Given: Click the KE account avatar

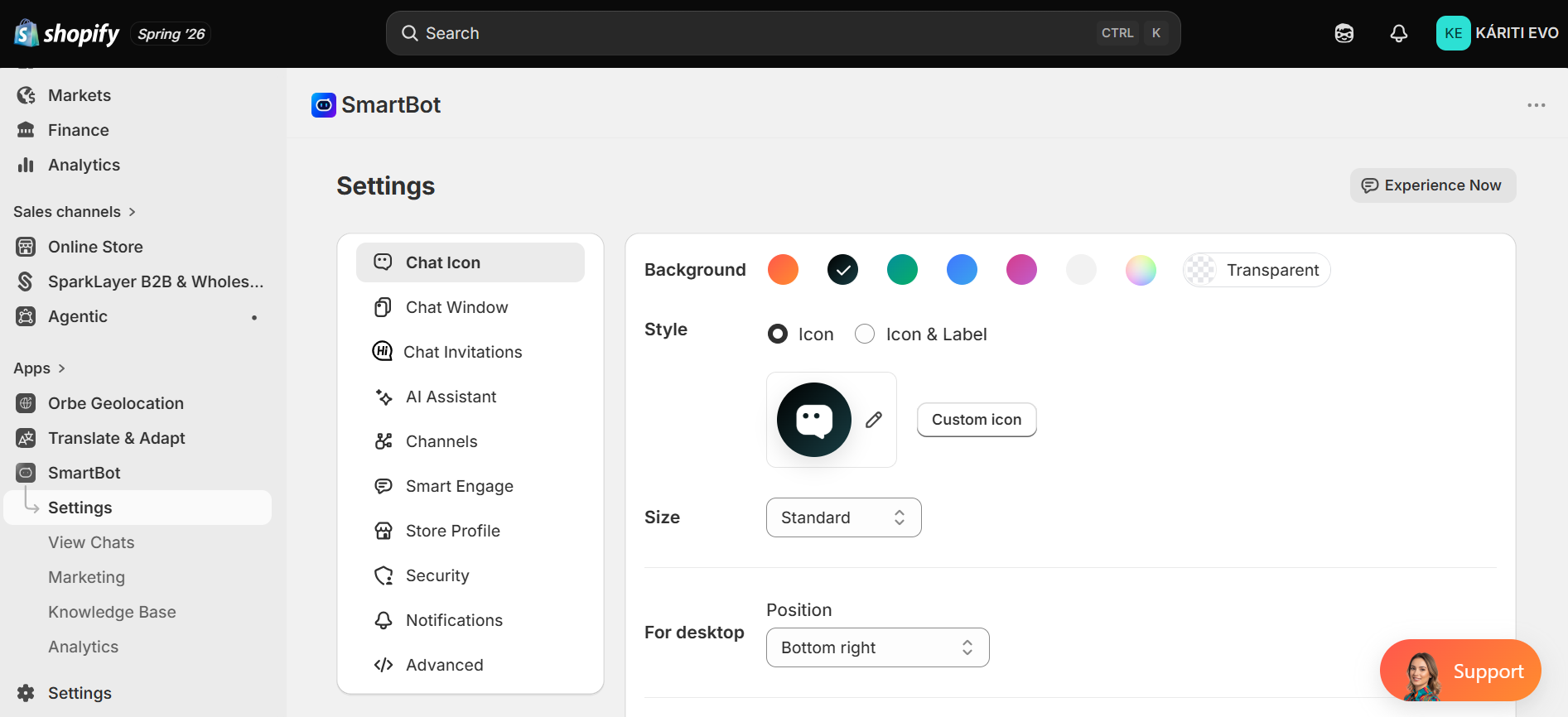Looking at the screenshot, I should [1453, 33].
